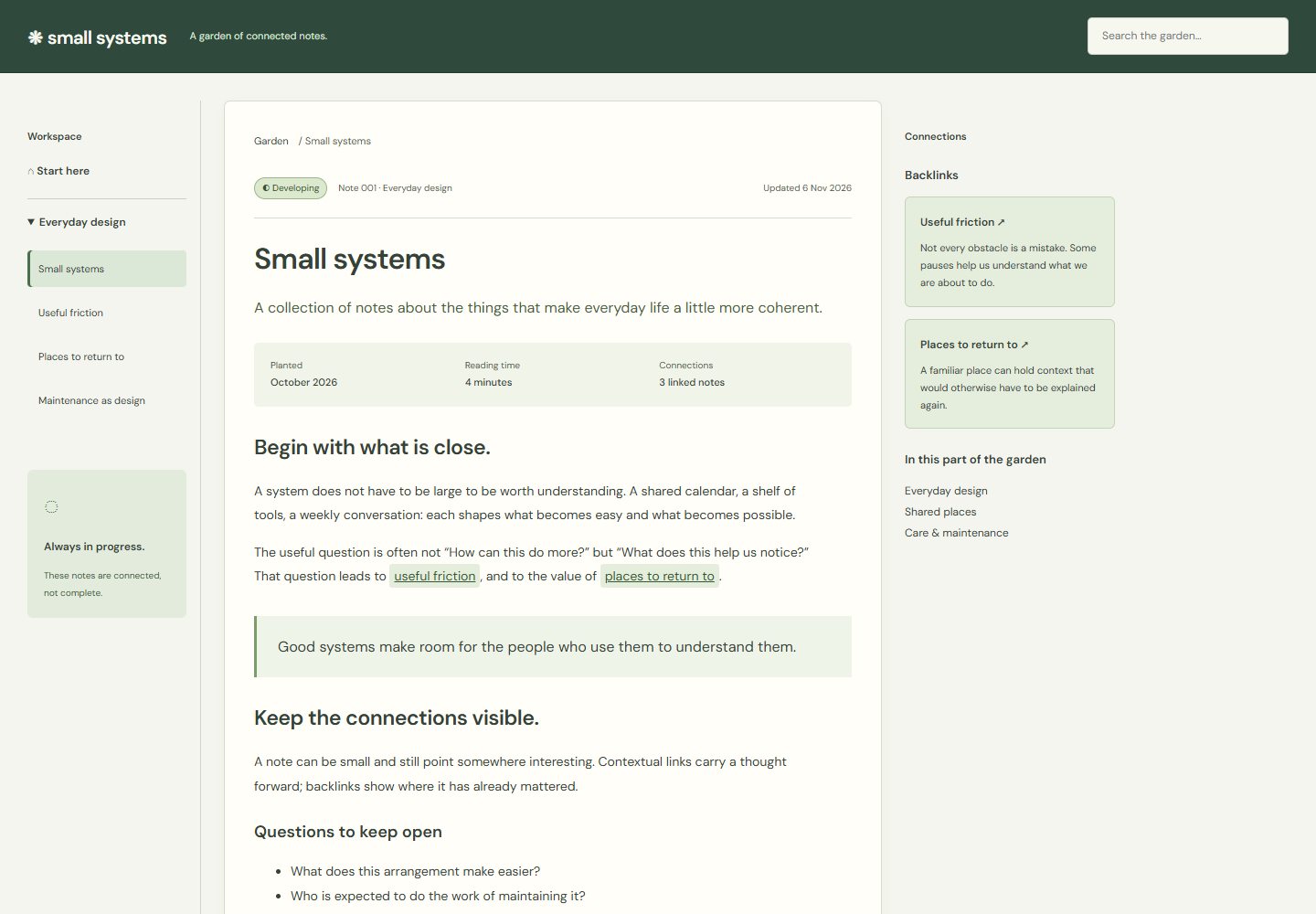Screen dimensions: 1316x914
Task: Open the Useful friction backlink card
Action: [1010, 251]
